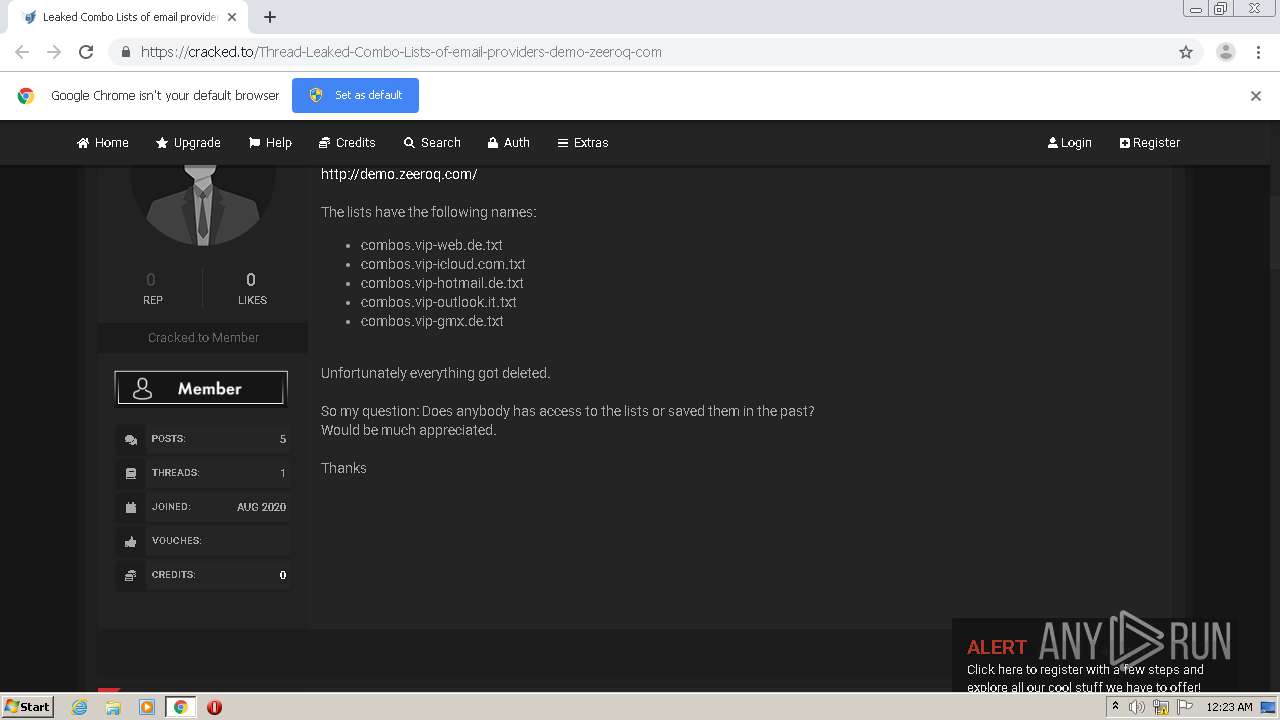Click the user avatar image
This screenshot has width=1280, height=720.
(203, 204)
